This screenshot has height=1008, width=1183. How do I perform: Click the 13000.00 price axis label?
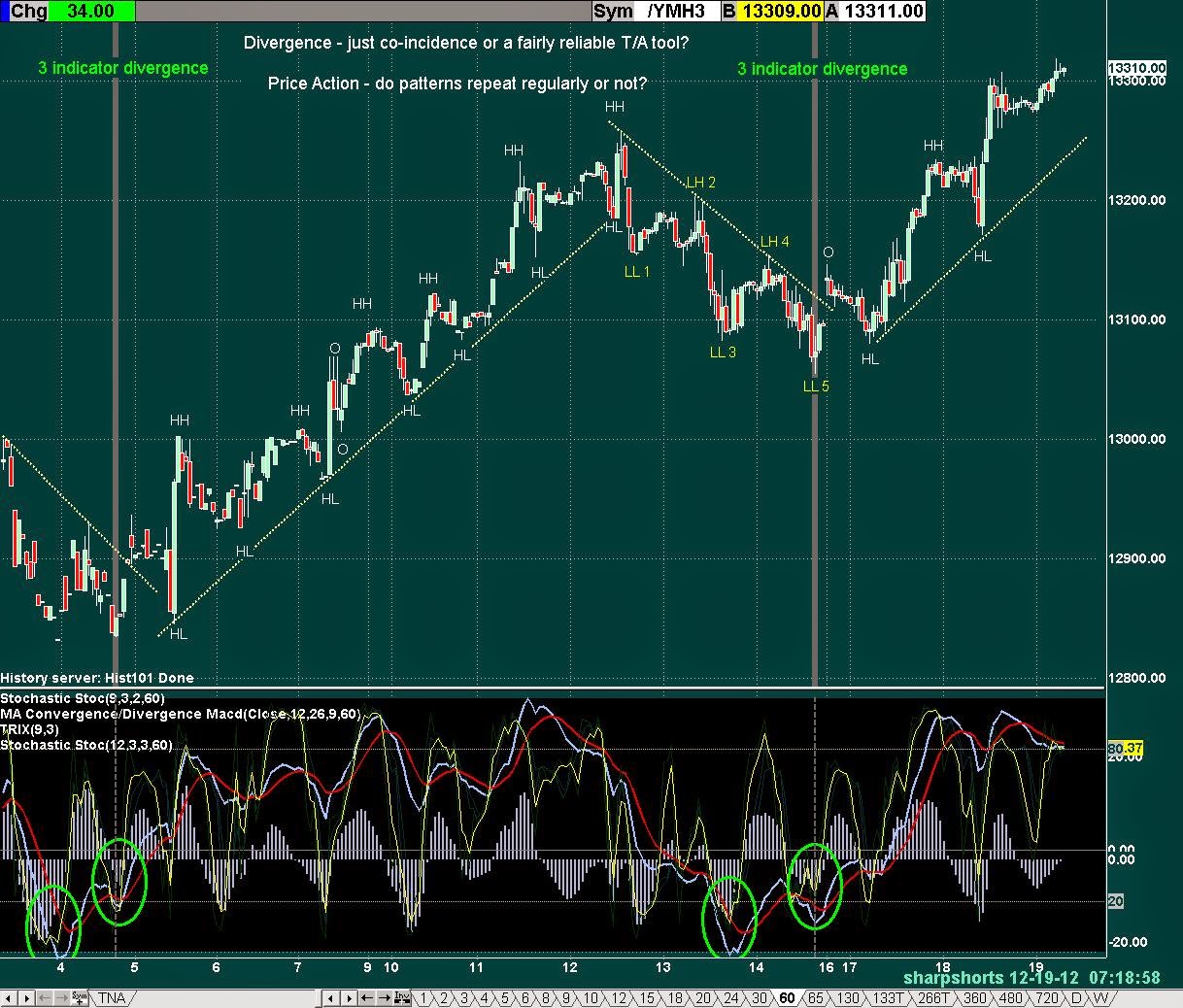(x=1136, y=439)
